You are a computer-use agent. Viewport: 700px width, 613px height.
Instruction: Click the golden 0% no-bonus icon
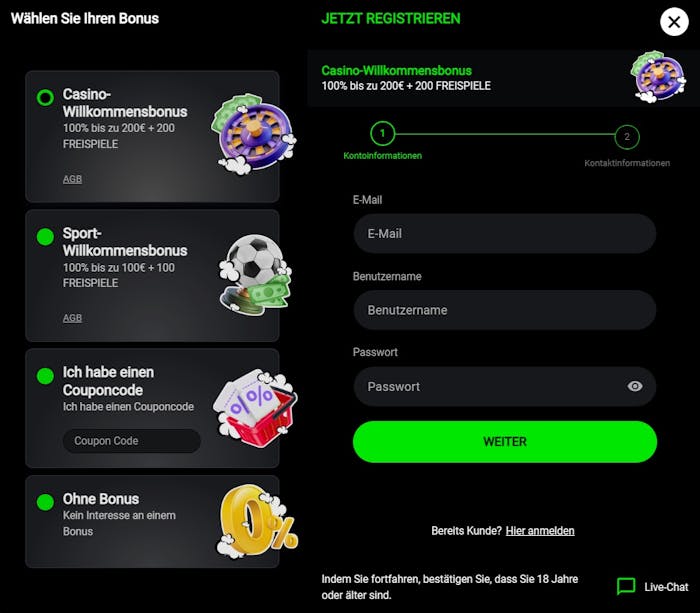tap(258, 520)
